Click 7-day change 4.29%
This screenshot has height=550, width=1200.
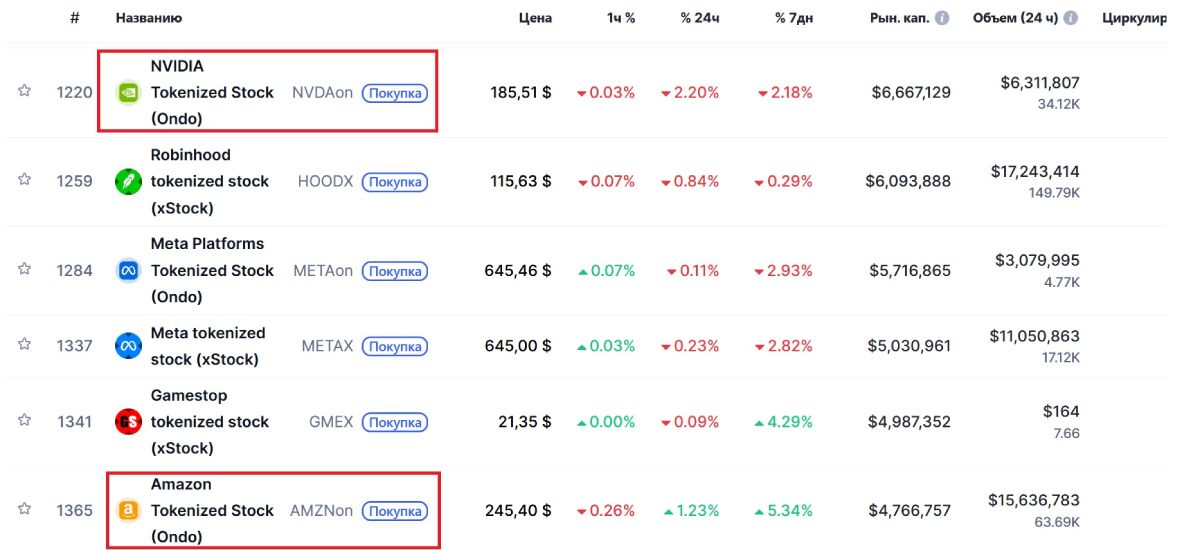(784, 422)
